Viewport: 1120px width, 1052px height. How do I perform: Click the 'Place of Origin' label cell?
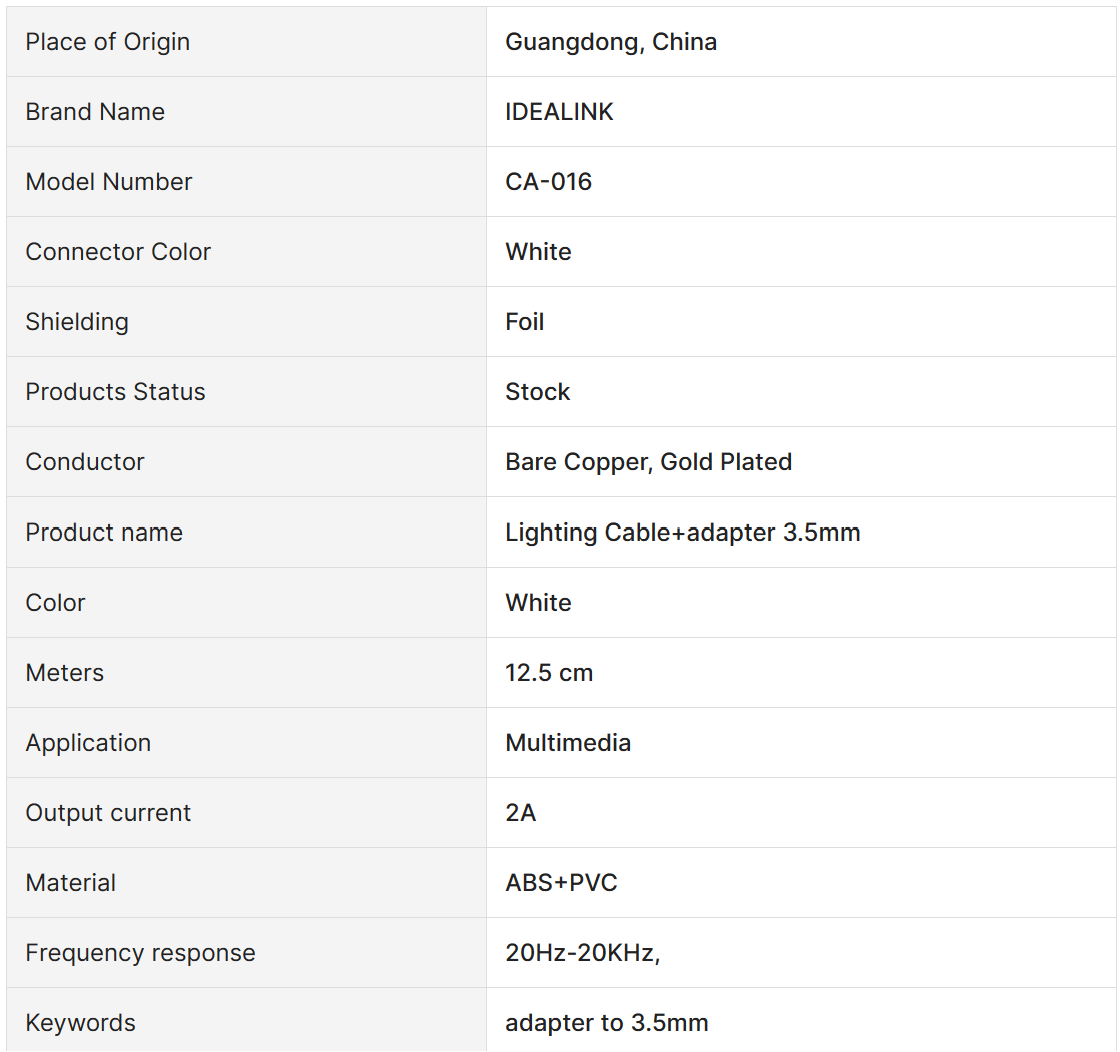[x=107, y=42]
